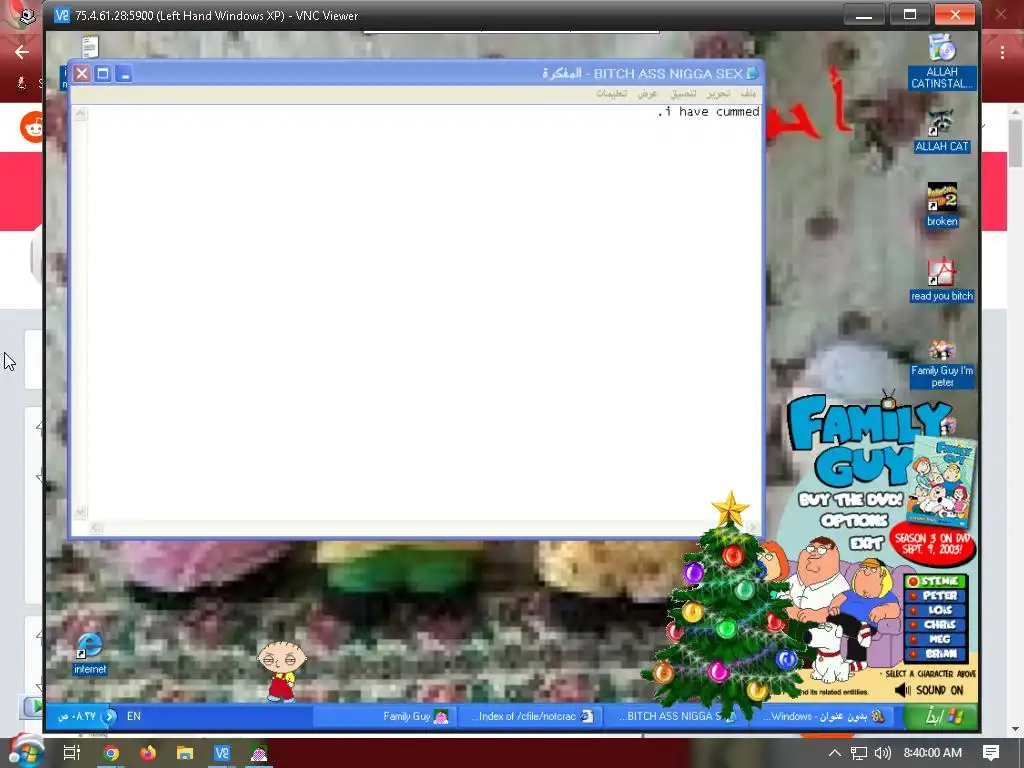1024x768 pixels.
Task: Open the ALLAH CATINSTALL desktop icon
Action: pyautogui.click(x=942, y=61)
